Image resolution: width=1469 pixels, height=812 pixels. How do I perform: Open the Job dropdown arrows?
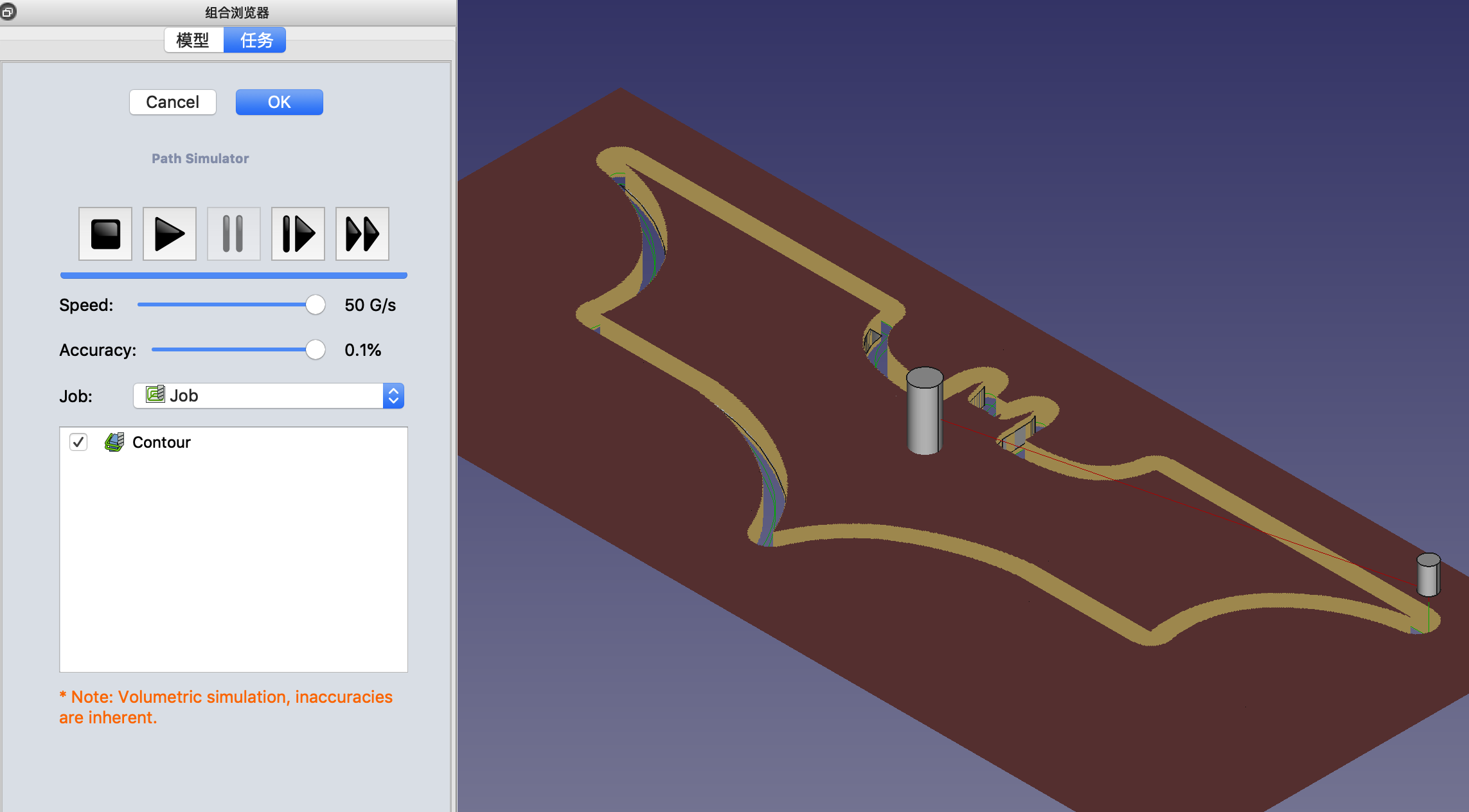(393, 396)
